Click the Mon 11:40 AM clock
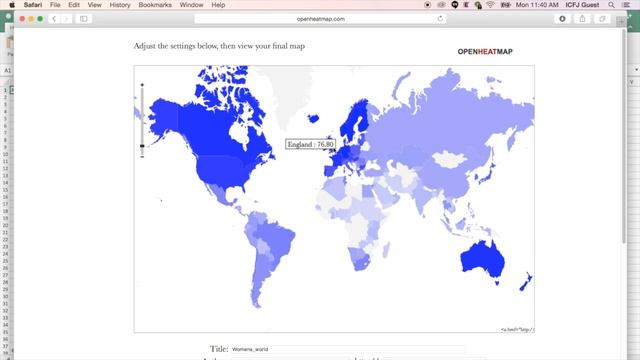Screen dimensions: 640x360 coord(537,5)
